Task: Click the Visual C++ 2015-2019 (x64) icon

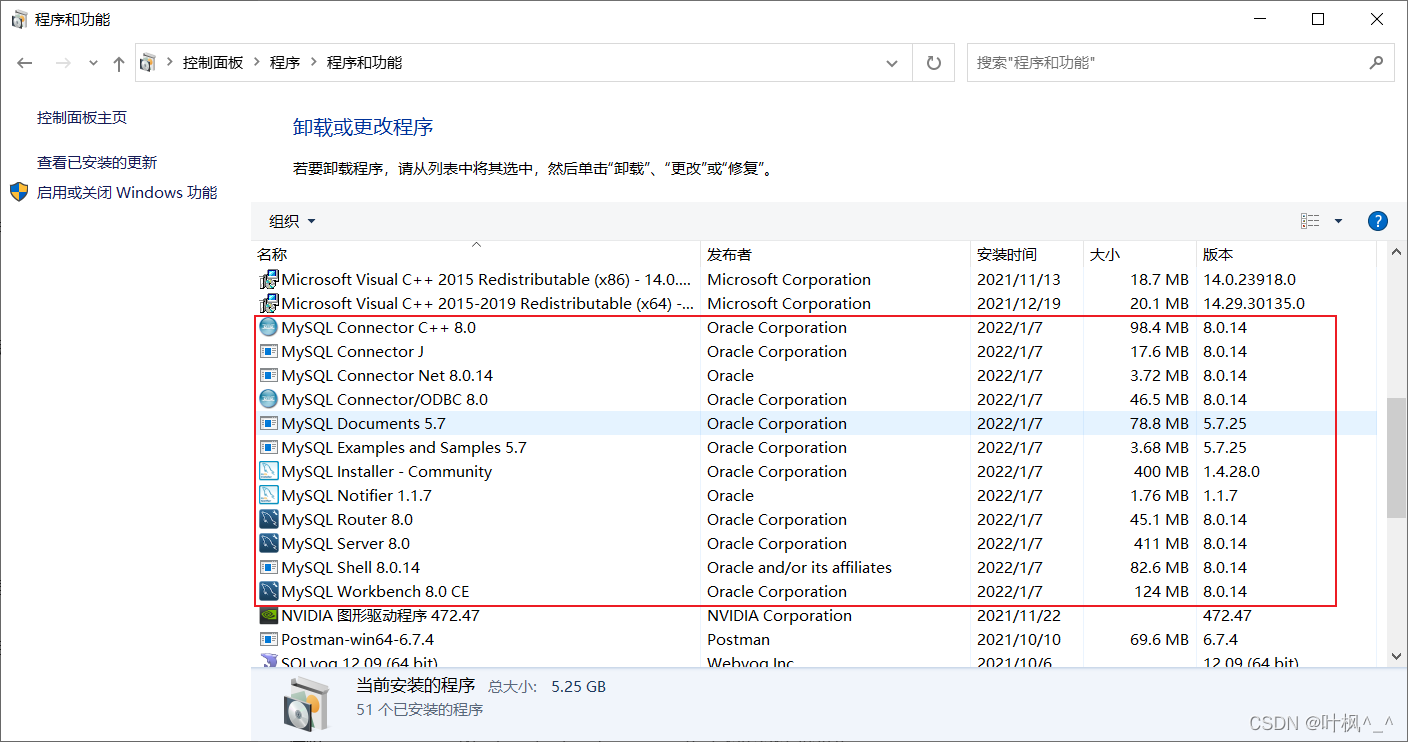Action: [x=268, y=303]
